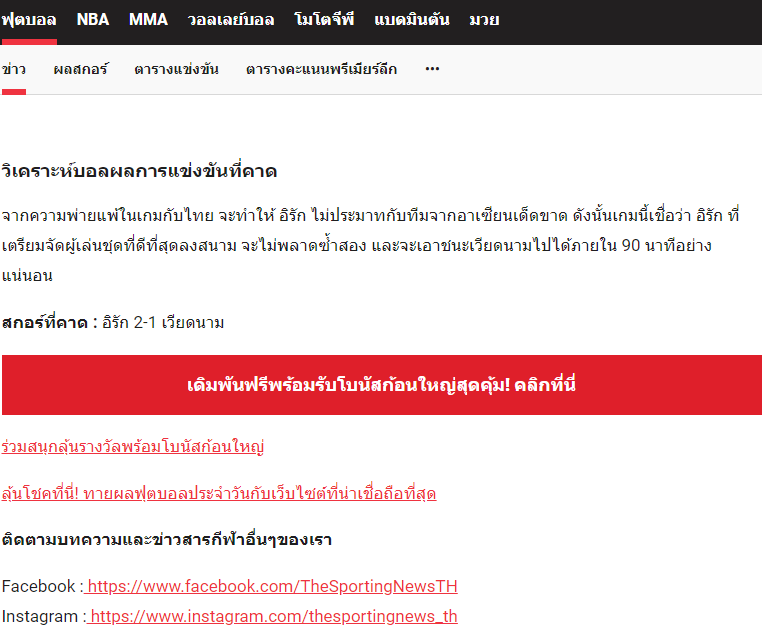Screen dimensions: 762x630
Task: Open the ฟุตบอล sports section
Action: coord(29,20)
